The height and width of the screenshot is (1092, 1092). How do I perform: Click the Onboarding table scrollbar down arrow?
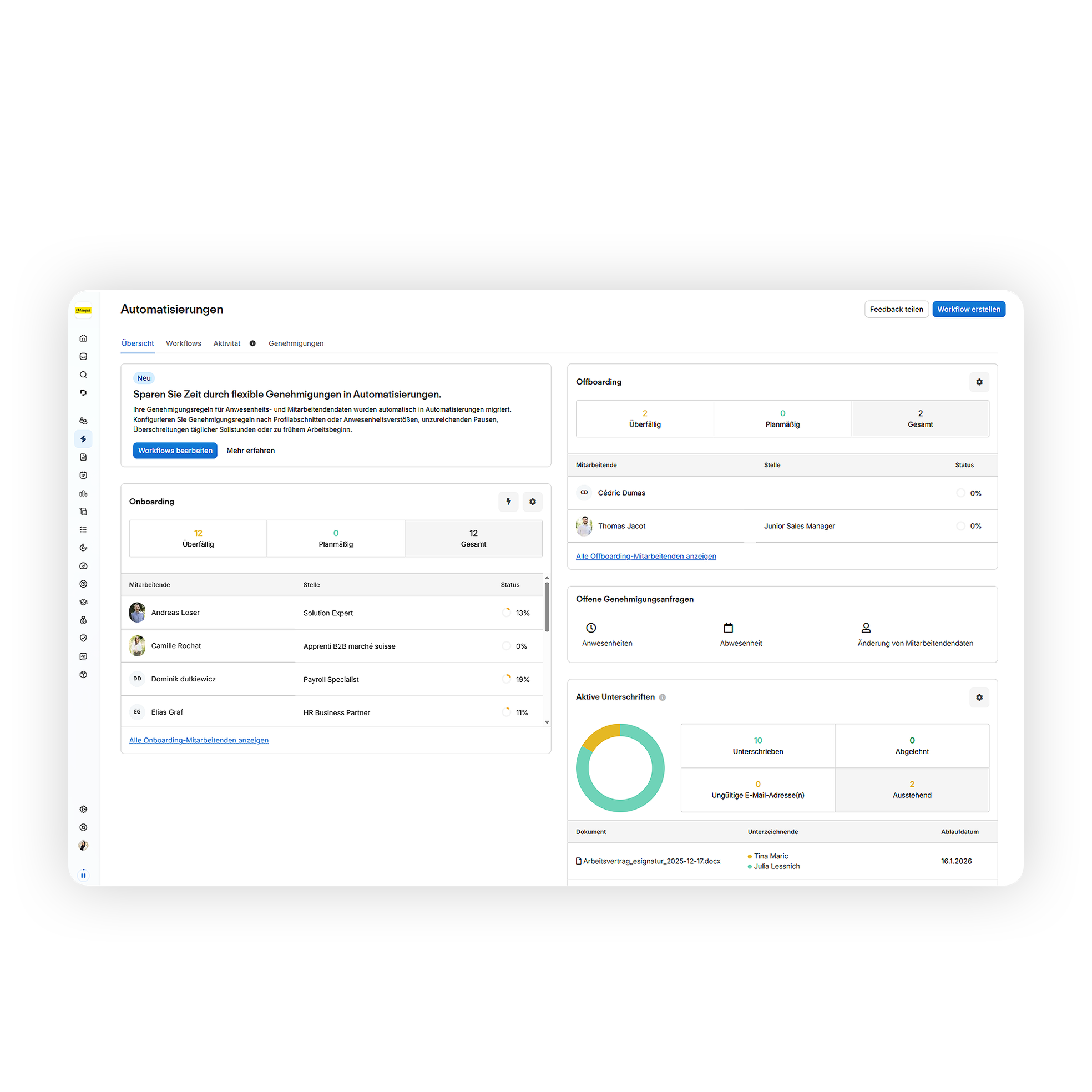(x=547, y=722)
